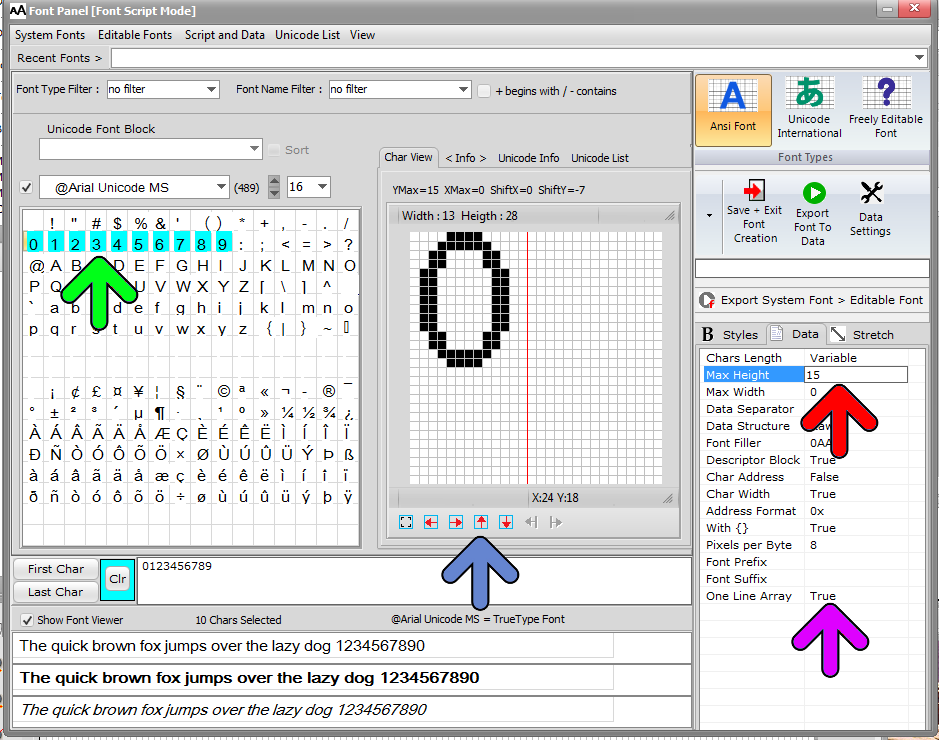
Task: Click the Char Address False value
Action: pyautogui.click(x=824, y=477)
